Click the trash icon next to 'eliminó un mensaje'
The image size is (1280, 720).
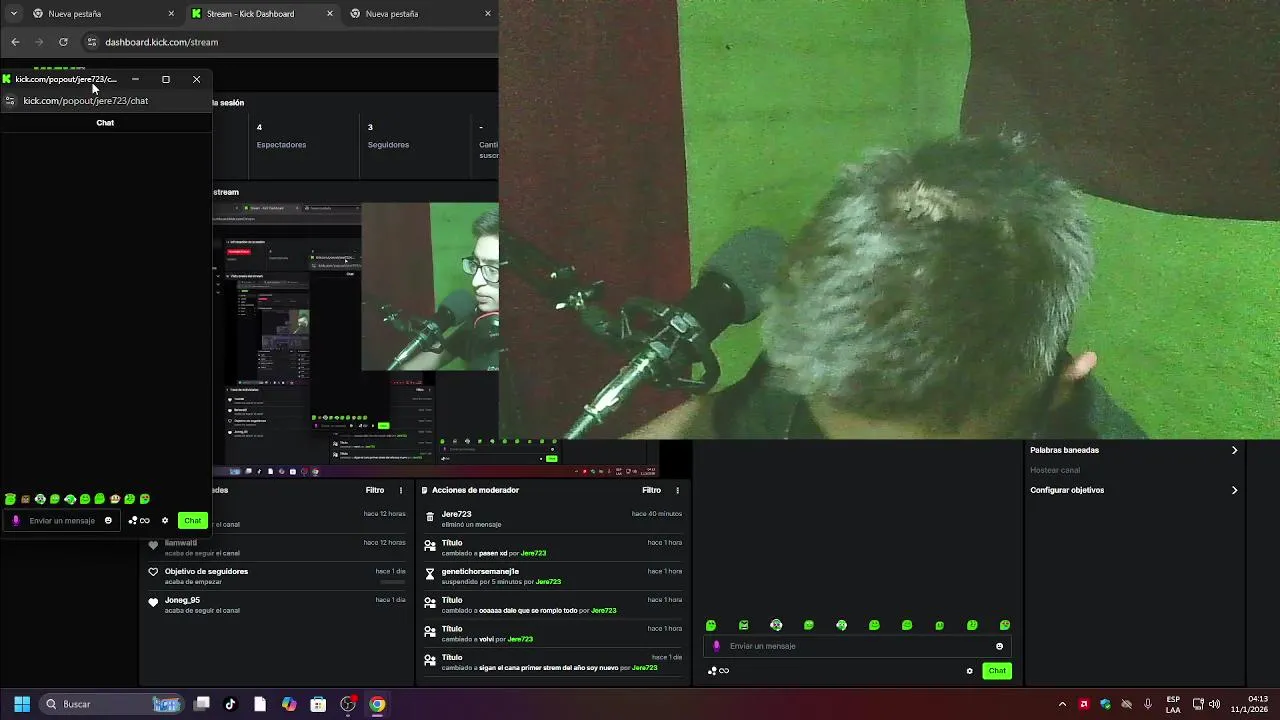(430, 517)
